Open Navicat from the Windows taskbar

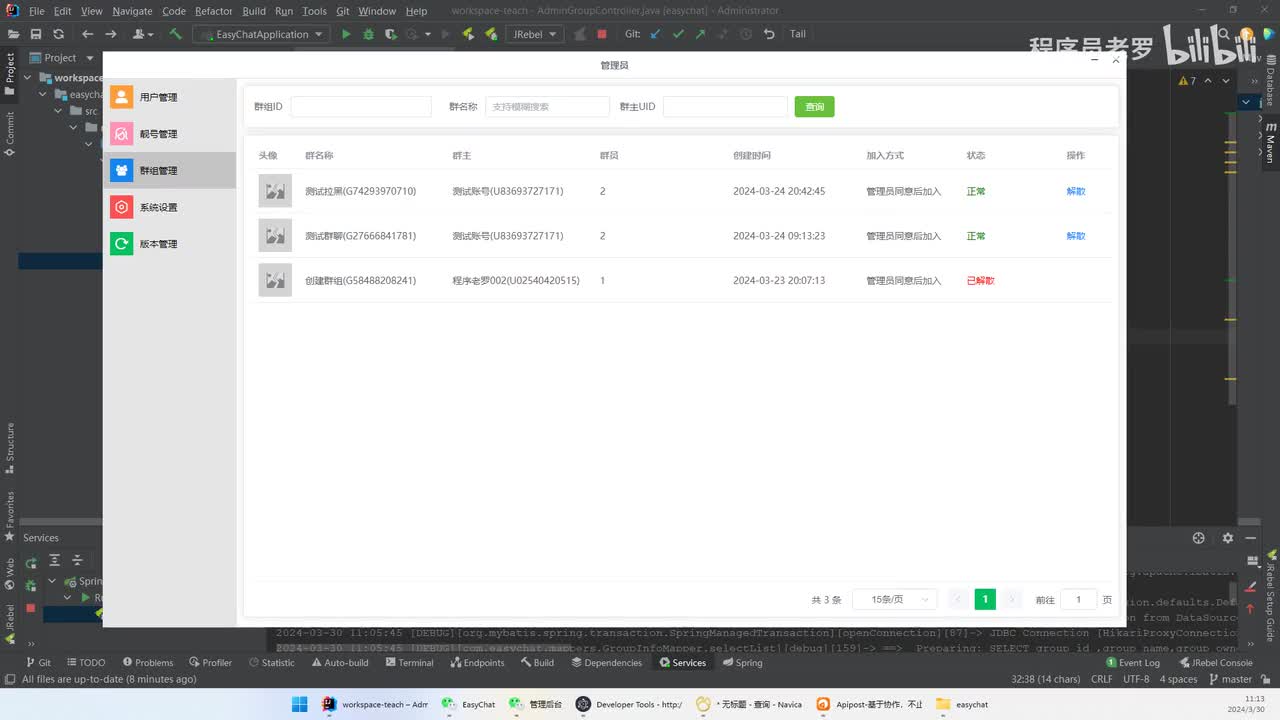[x=750, y=704]
